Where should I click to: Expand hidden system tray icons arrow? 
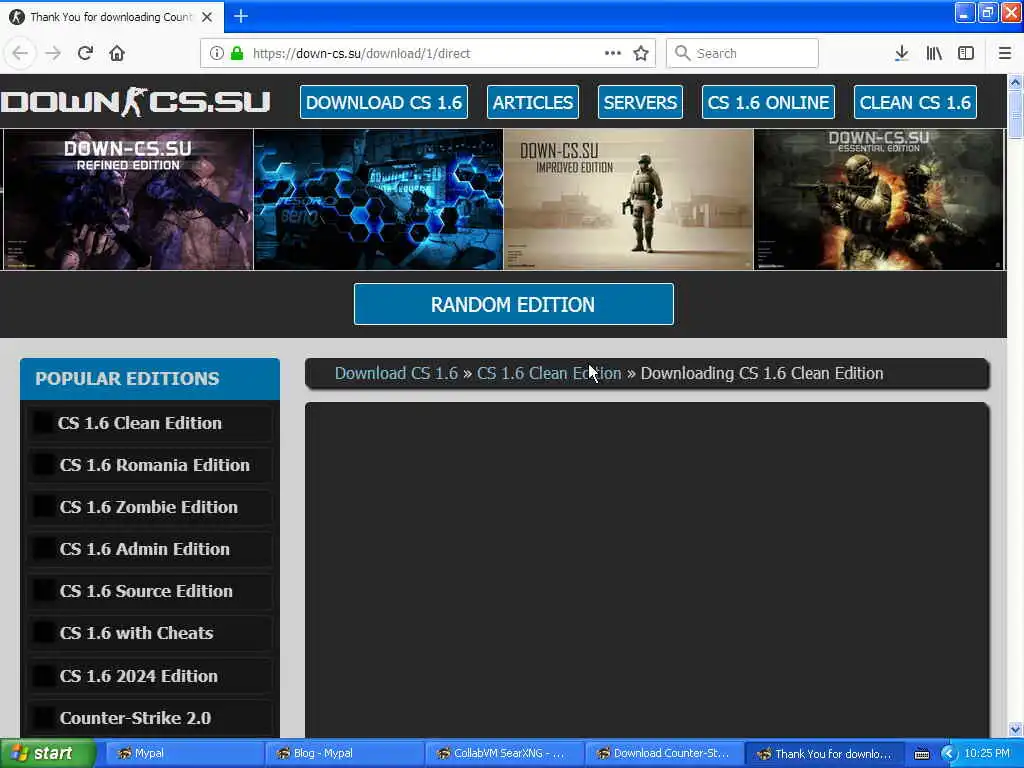tap(948, 754)
